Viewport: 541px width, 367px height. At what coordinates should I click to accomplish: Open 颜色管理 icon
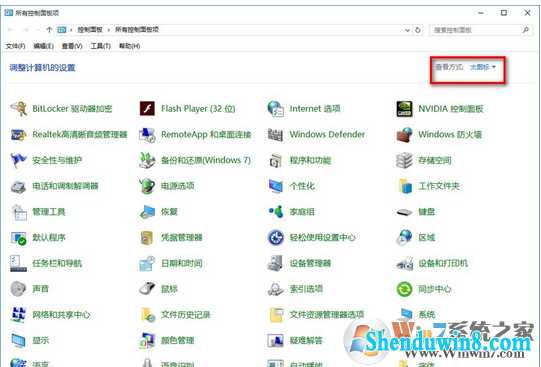point(147,340)
